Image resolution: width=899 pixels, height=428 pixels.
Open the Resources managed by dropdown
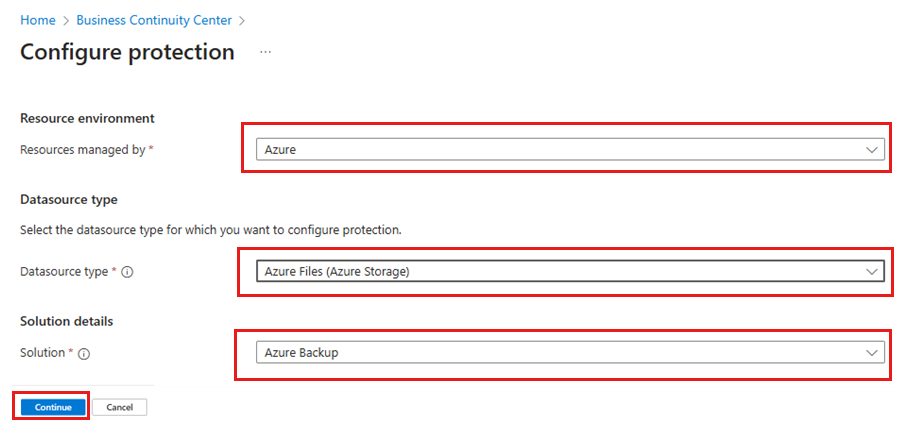570,150
